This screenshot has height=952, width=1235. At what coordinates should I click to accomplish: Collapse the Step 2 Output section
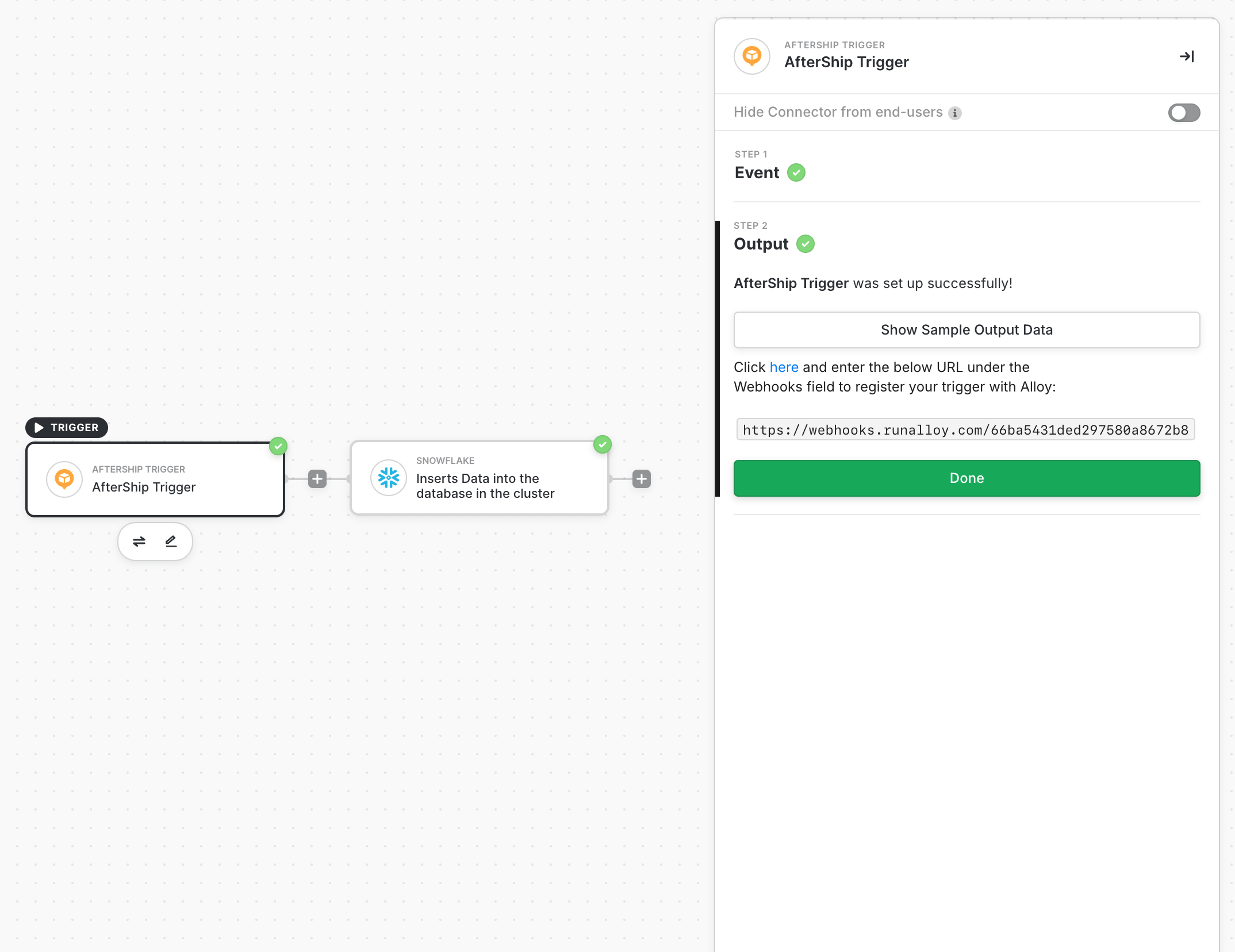pyautogui.click(x=761, y=244)
